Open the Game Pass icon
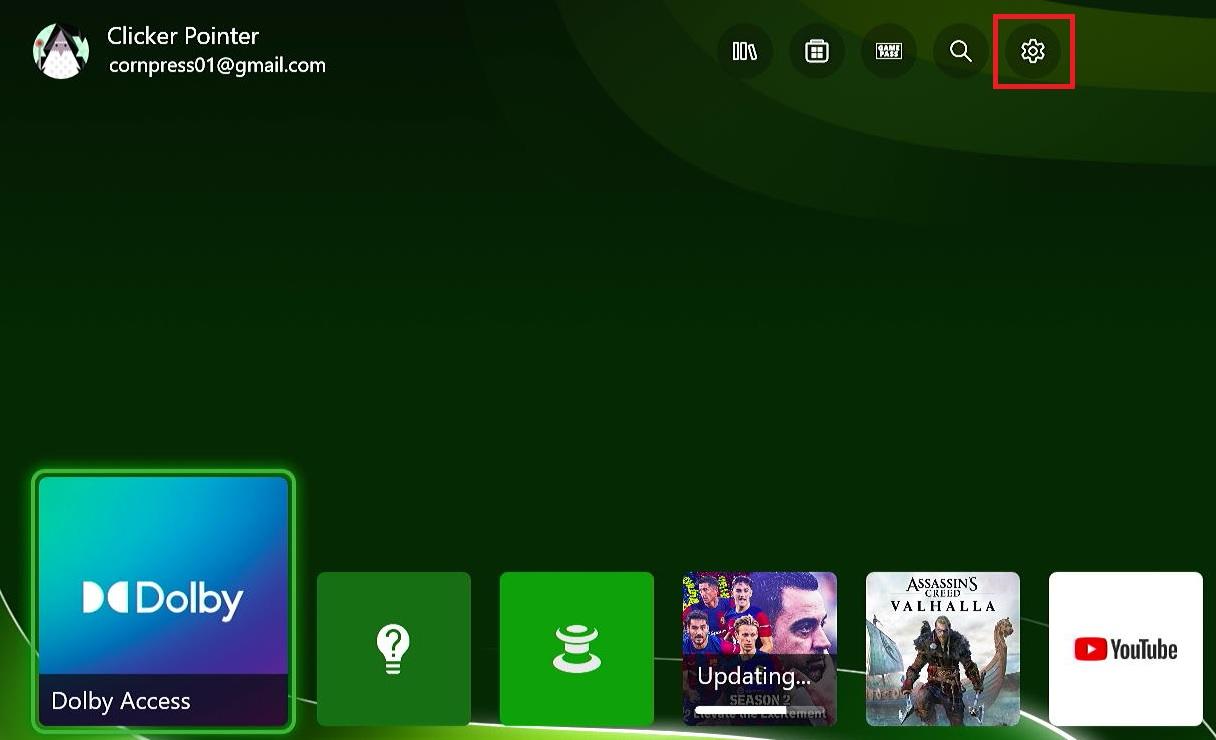The image size is (1216, 740). pyautogui.click(x=889, y=51)
